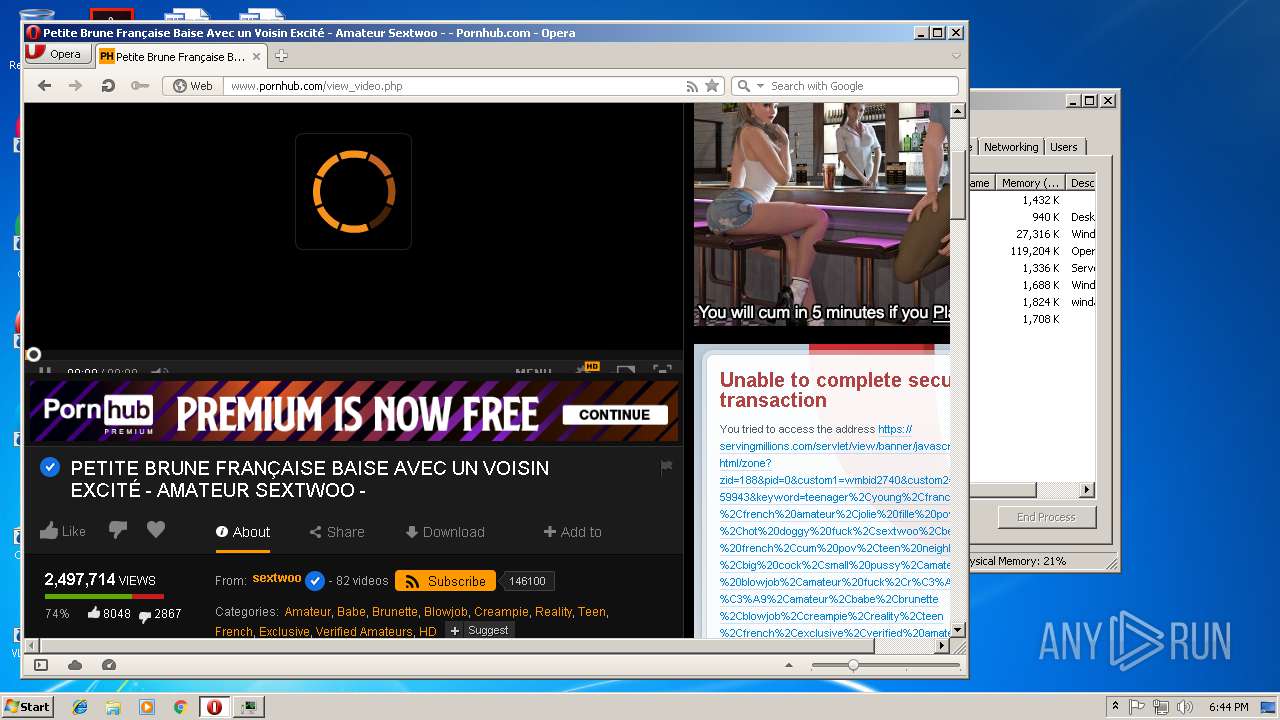Switch to the Users tab in Task Manager
The image size is (1280, 720).
tap(1064, 147)
